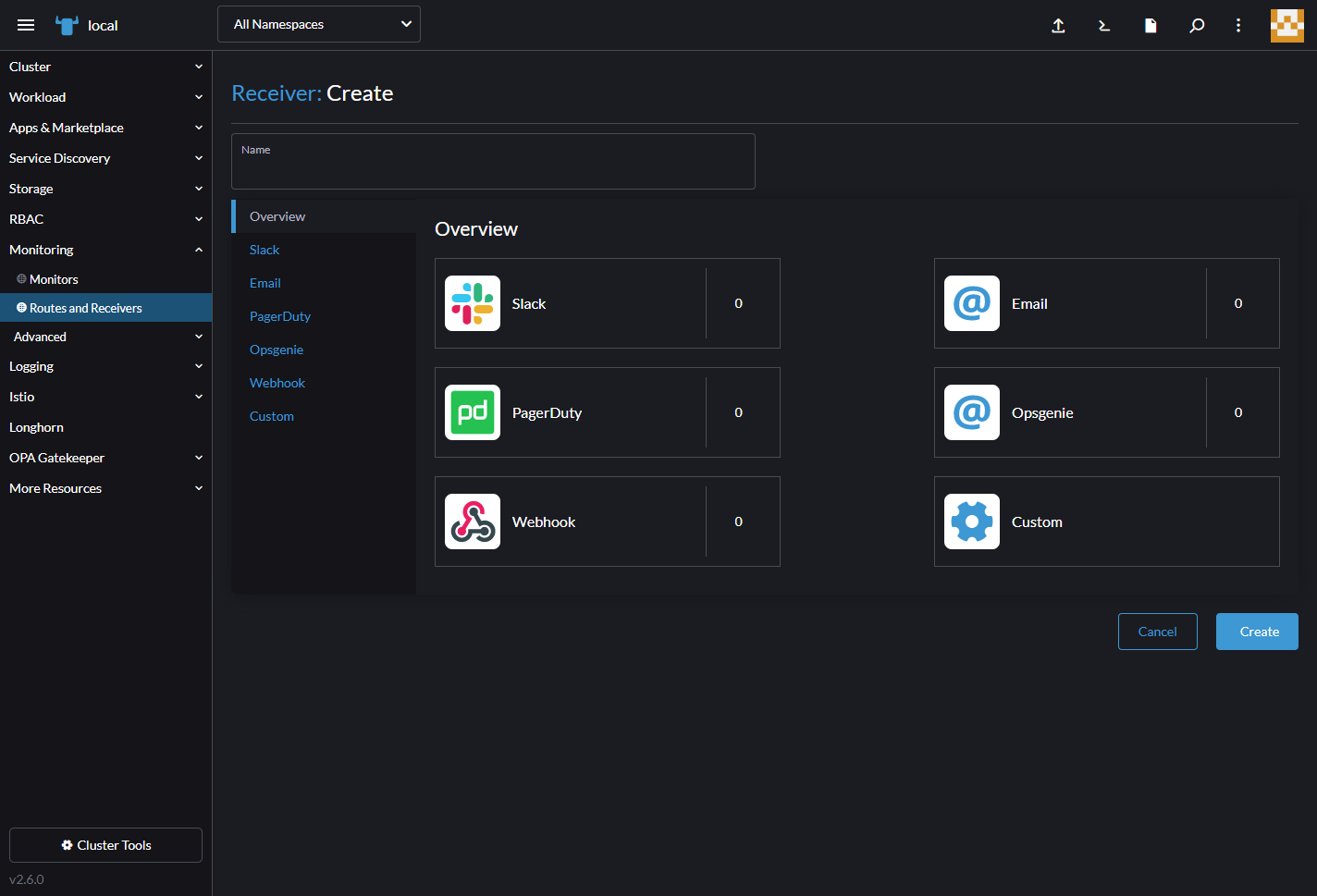Open Monitors in the sidebar
Screen dimensions: 1317x896
click(x=105, y=279)
